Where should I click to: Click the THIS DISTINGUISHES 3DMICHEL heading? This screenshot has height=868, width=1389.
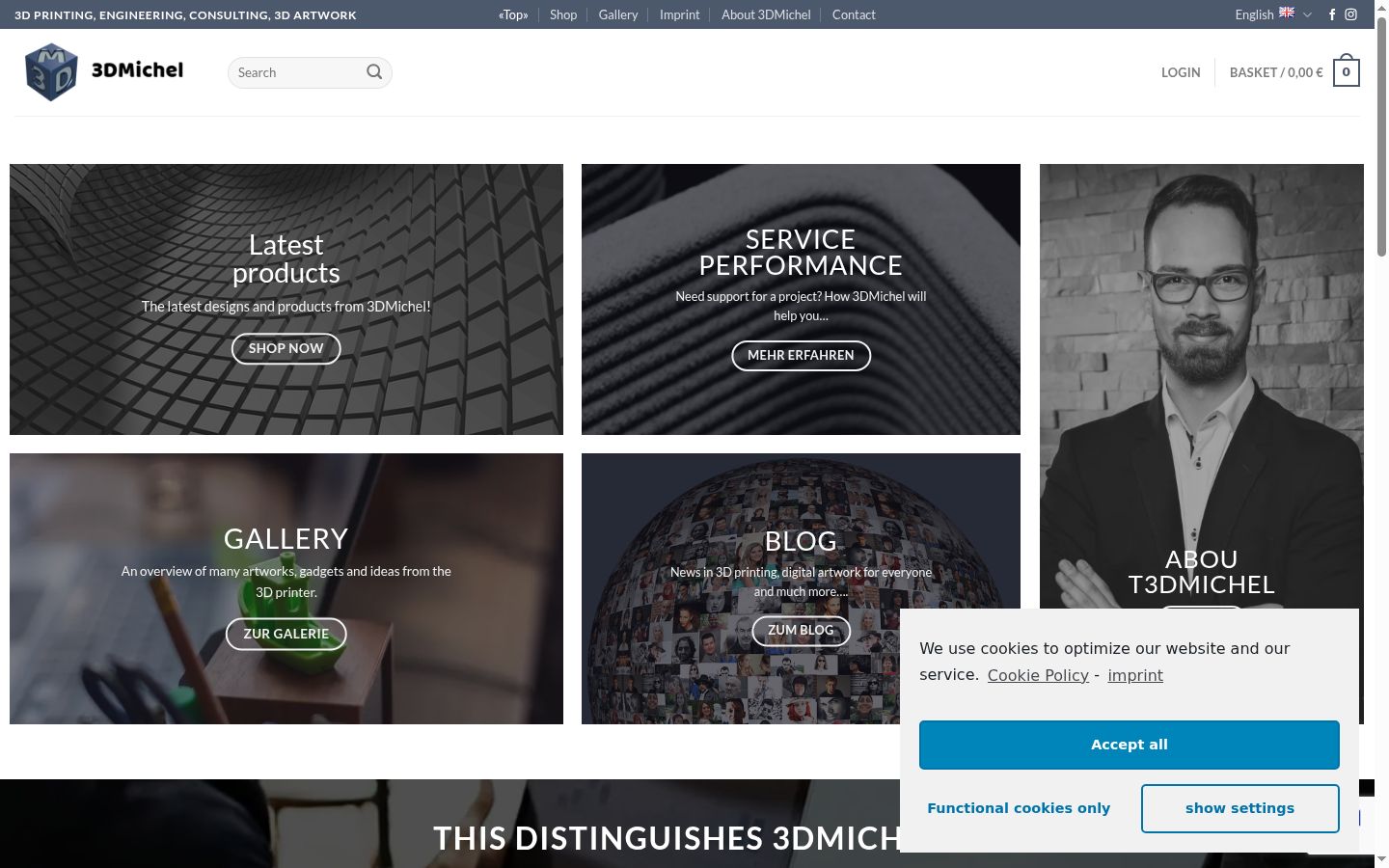(x=667, y=838)
